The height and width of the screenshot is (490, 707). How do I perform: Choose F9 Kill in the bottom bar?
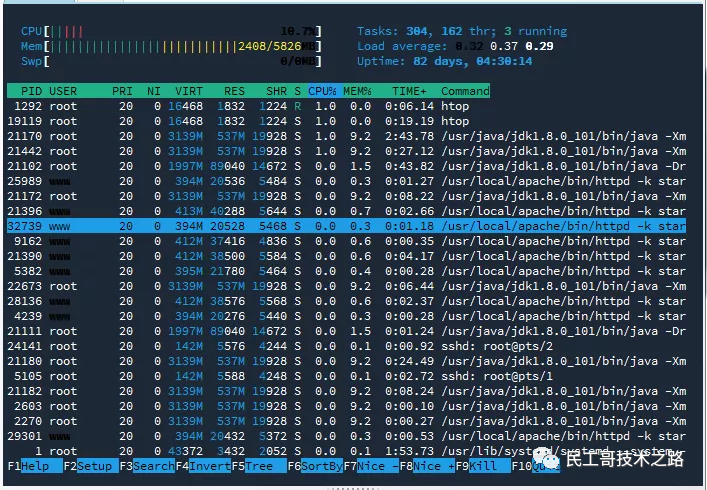483,466
